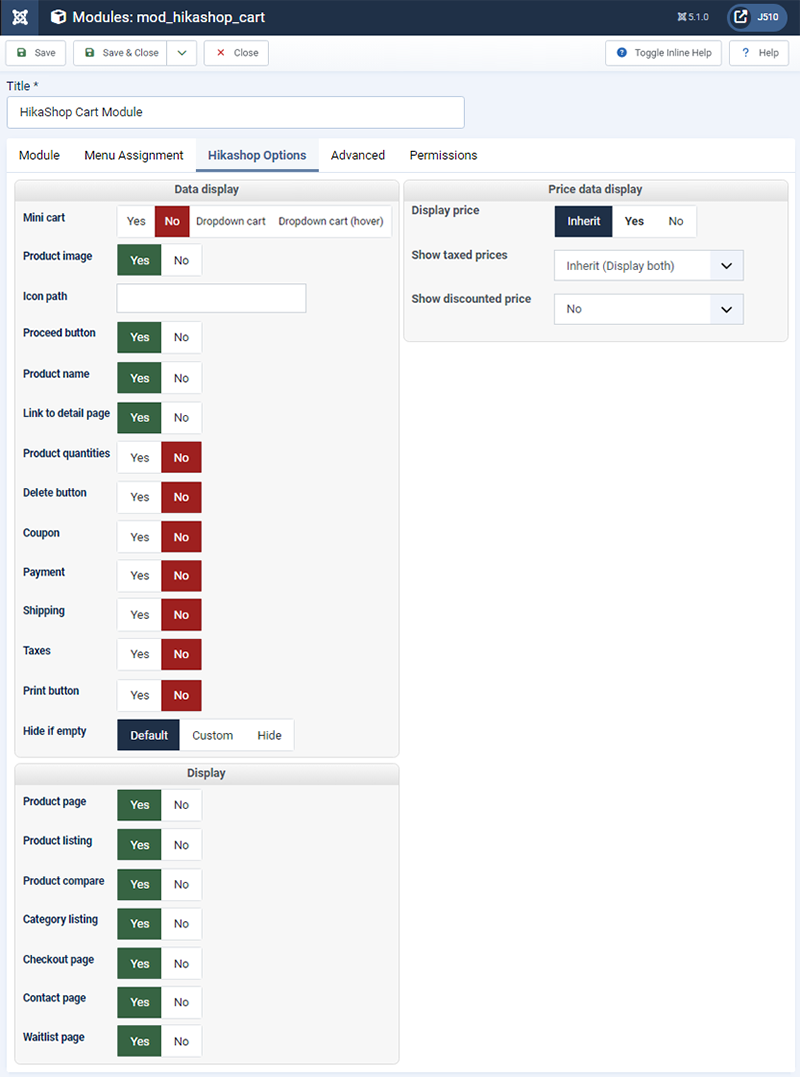Viewport: 800px width, 1077px height.
Task: Set Display price to Inherit
Action: coord(584,221)
